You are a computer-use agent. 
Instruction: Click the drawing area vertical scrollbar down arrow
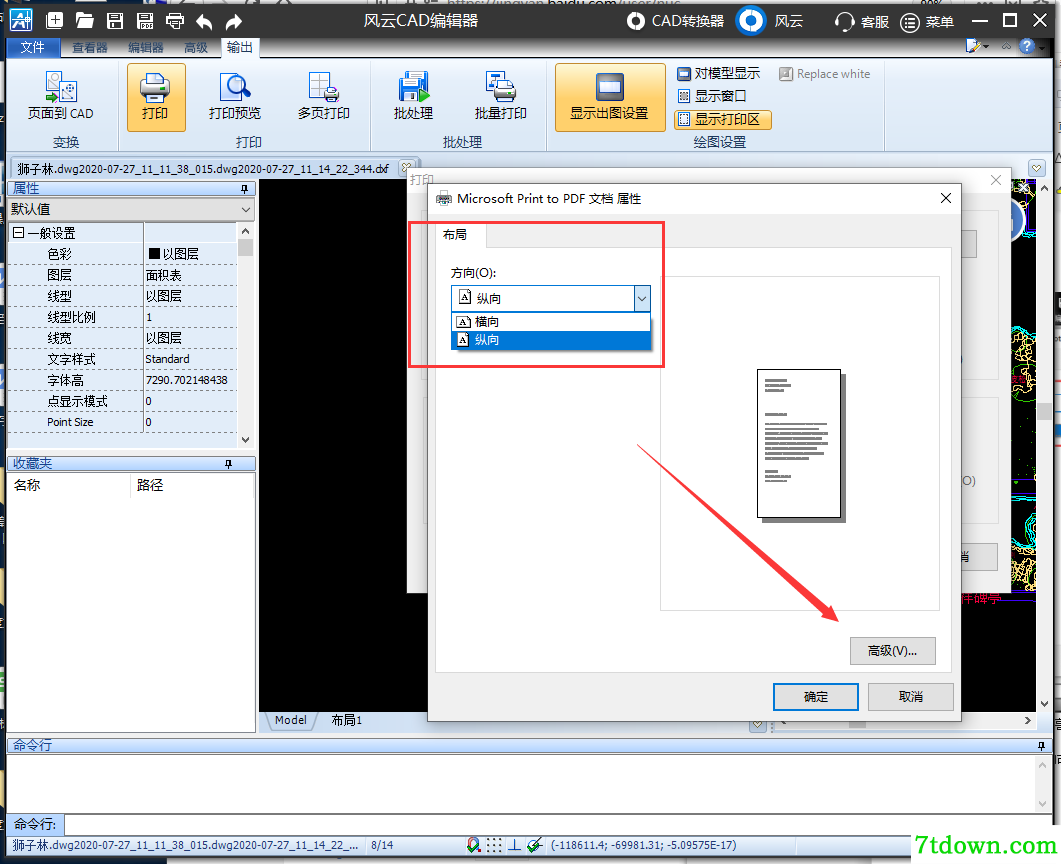pyautogui.click(x=1044, y=704)
